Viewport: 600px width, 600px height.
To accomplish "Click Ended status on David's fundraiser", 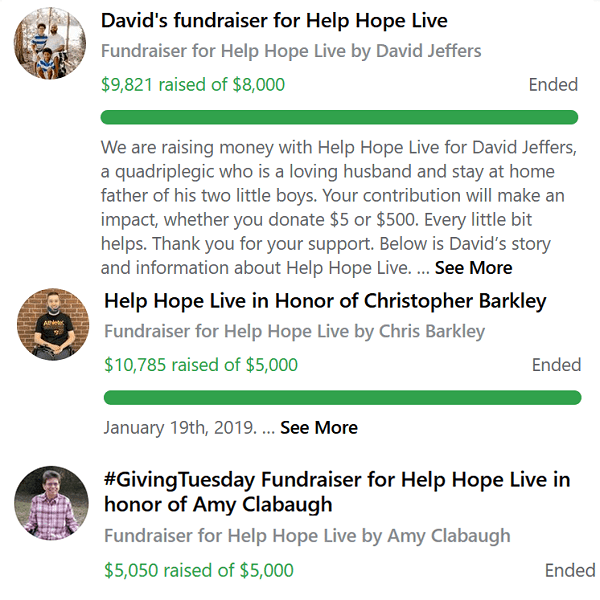I will 553,85.
